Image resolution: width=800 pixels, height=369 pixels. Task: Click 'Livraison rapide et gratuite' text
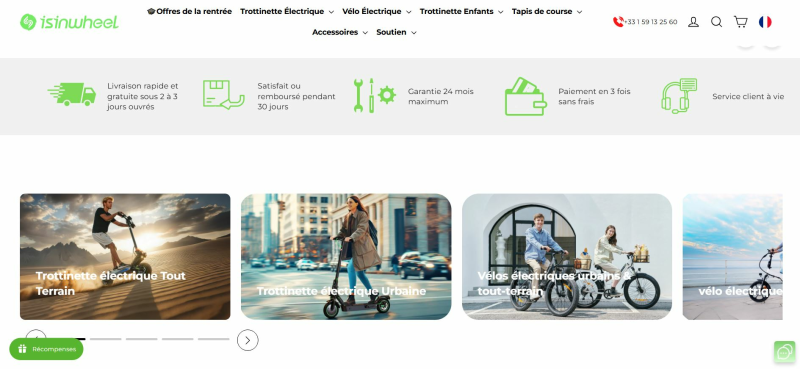tap(142, 96)
